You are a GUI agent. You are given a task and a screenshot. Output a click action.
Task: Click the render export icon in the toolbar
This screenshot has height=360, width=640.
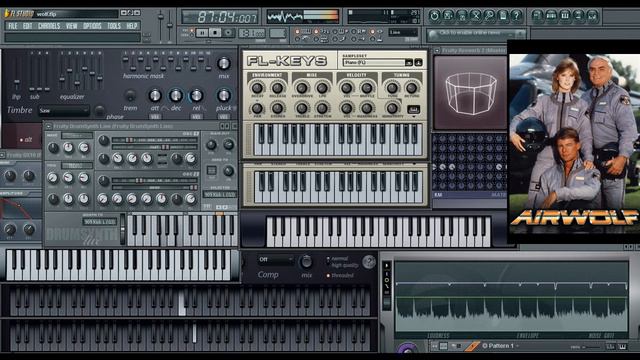[x=462, y=16]
